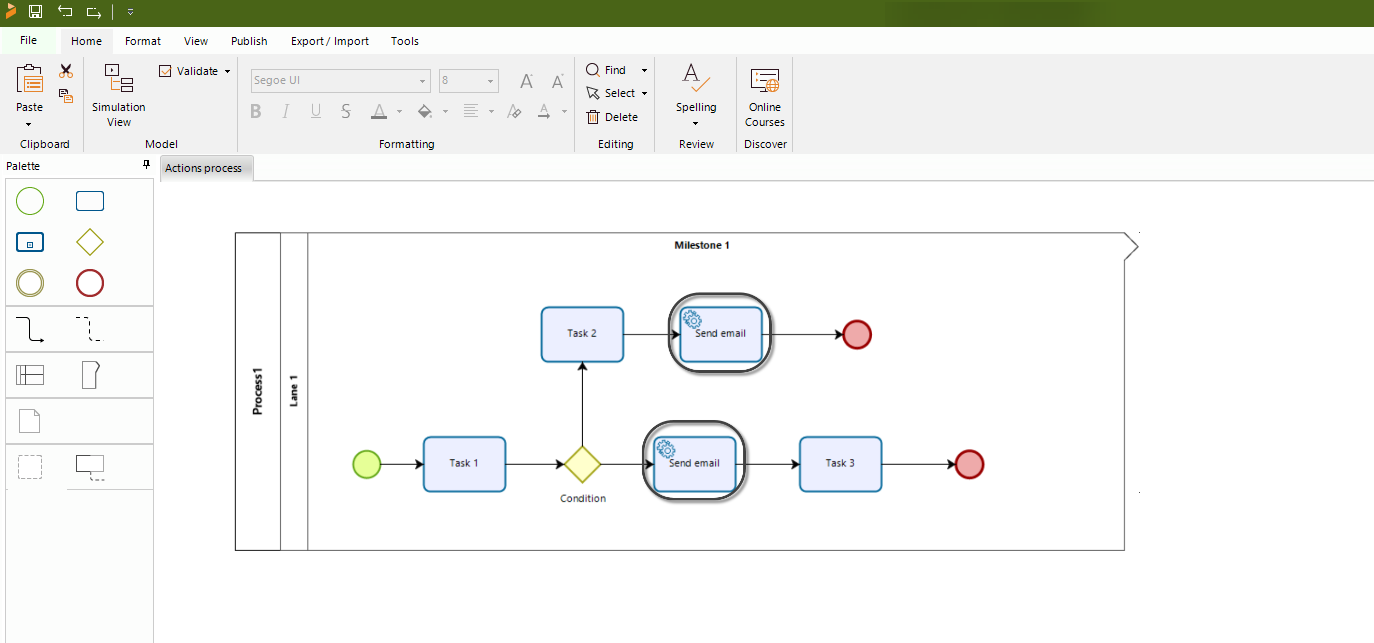1374x643 pixels.
Task: Pick the Group shape in the Palette
Action: click(30, 467)
